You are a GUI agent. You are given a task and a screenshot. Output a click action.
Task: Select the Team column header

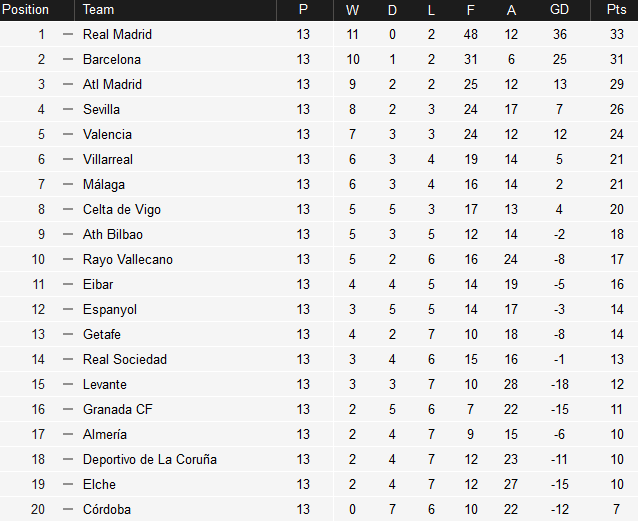(x=99, y=10)
